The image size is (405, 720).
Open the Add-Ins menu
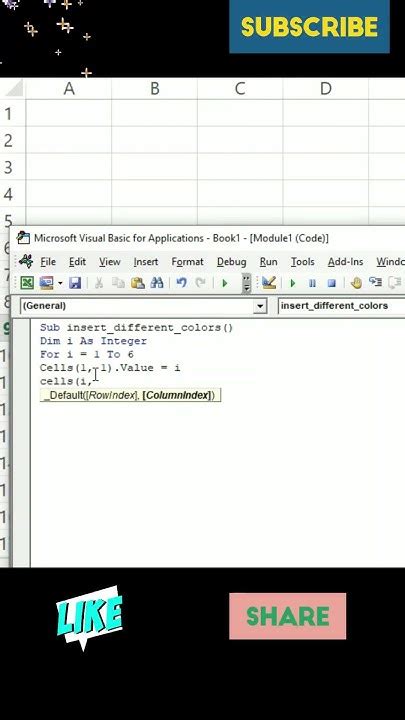coord(345,262)
